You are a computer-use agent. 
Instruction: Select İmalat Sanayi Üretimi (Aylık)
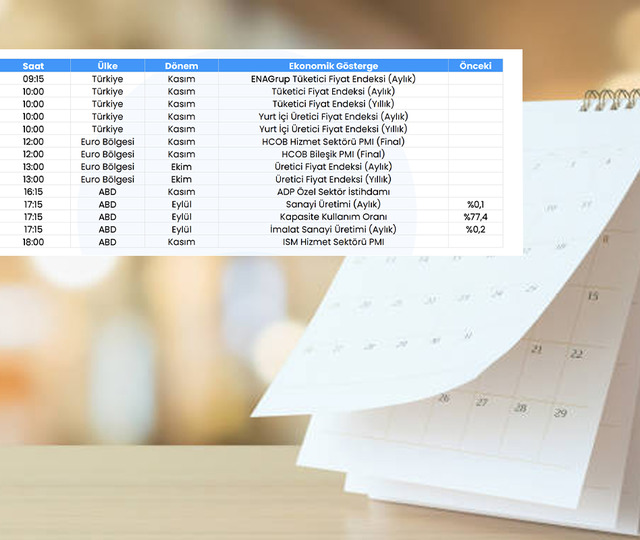(333, 229)
